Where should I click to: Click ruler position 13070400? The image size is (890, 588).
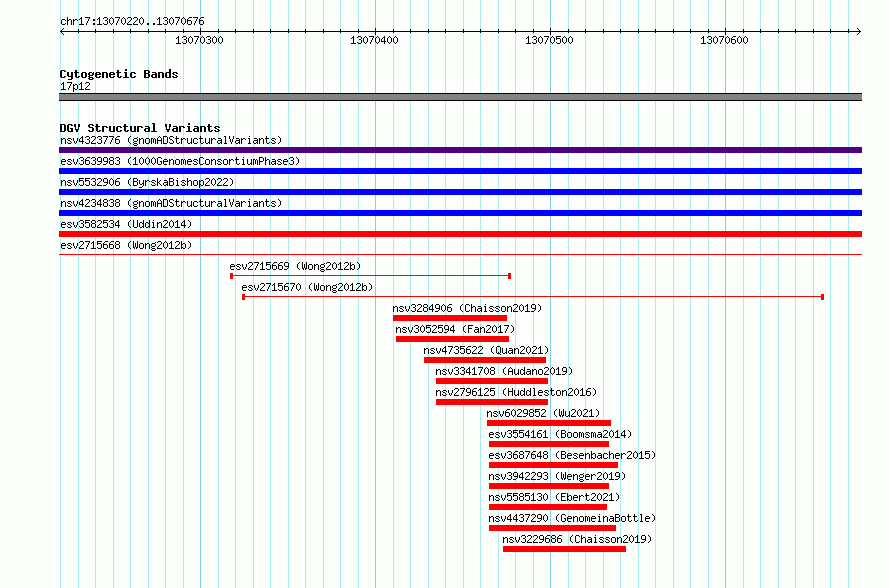click(374, 40)
